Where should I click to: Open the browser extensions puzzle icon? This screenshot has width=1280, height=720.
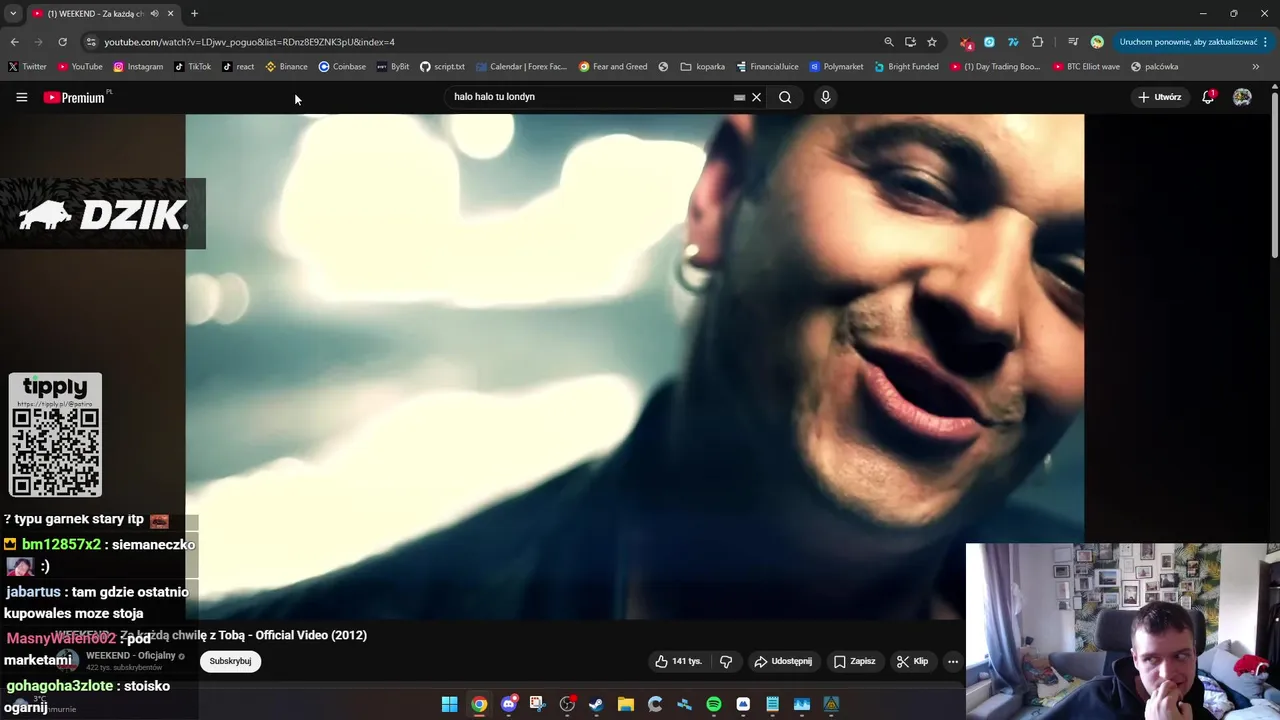pos(1037,42)
